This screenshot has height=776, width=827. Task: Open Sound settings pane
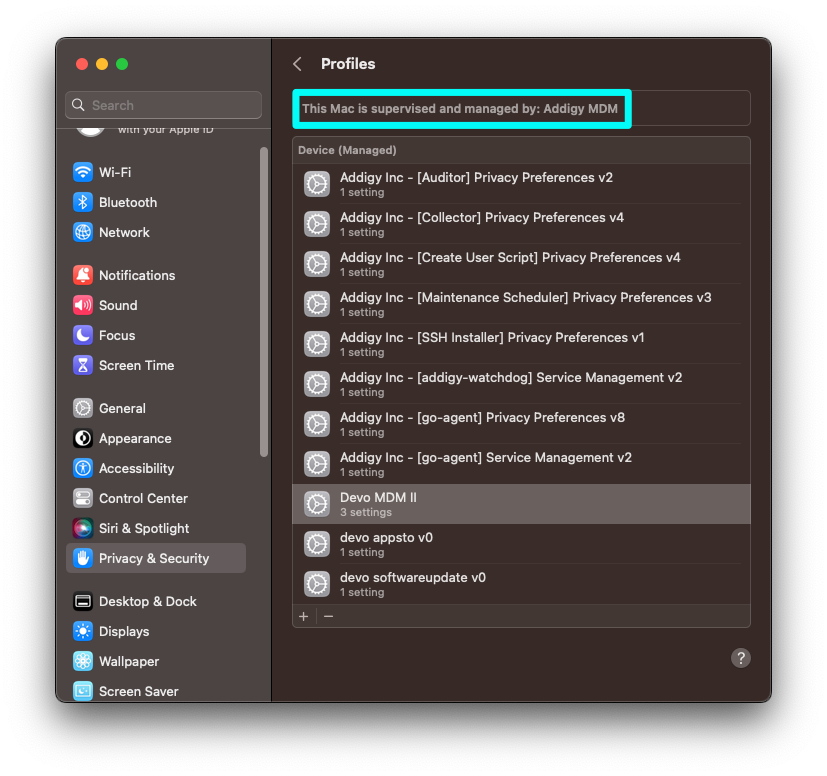156,305
